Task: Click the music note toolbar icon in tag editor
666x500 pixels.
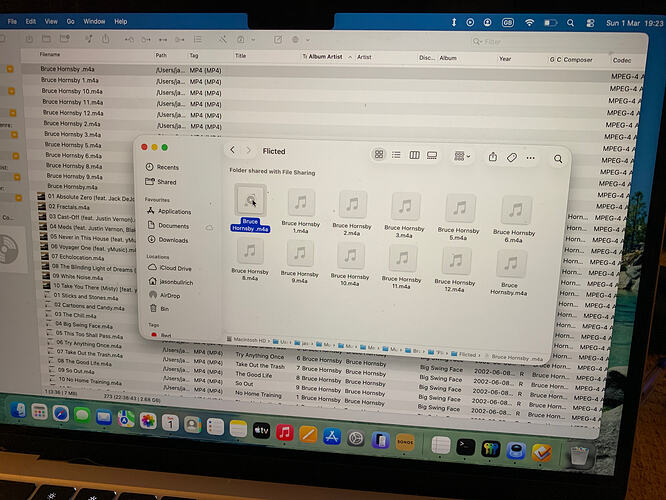Action: (89, 39)
